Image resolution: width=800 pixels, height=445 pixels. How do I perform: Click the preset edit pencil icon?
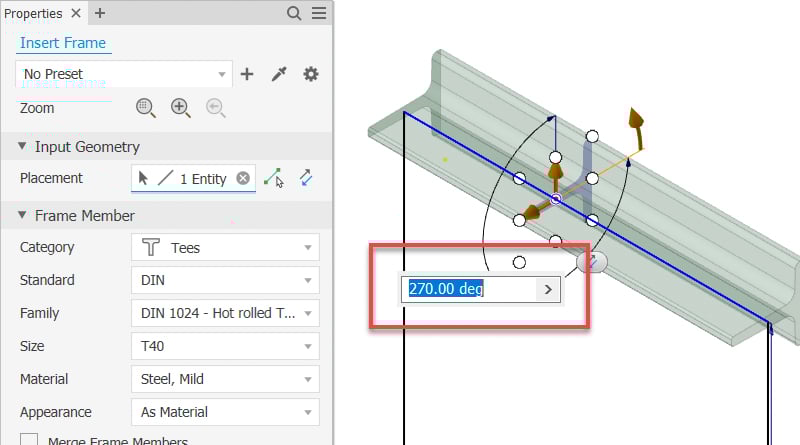(x=279, y=74)
